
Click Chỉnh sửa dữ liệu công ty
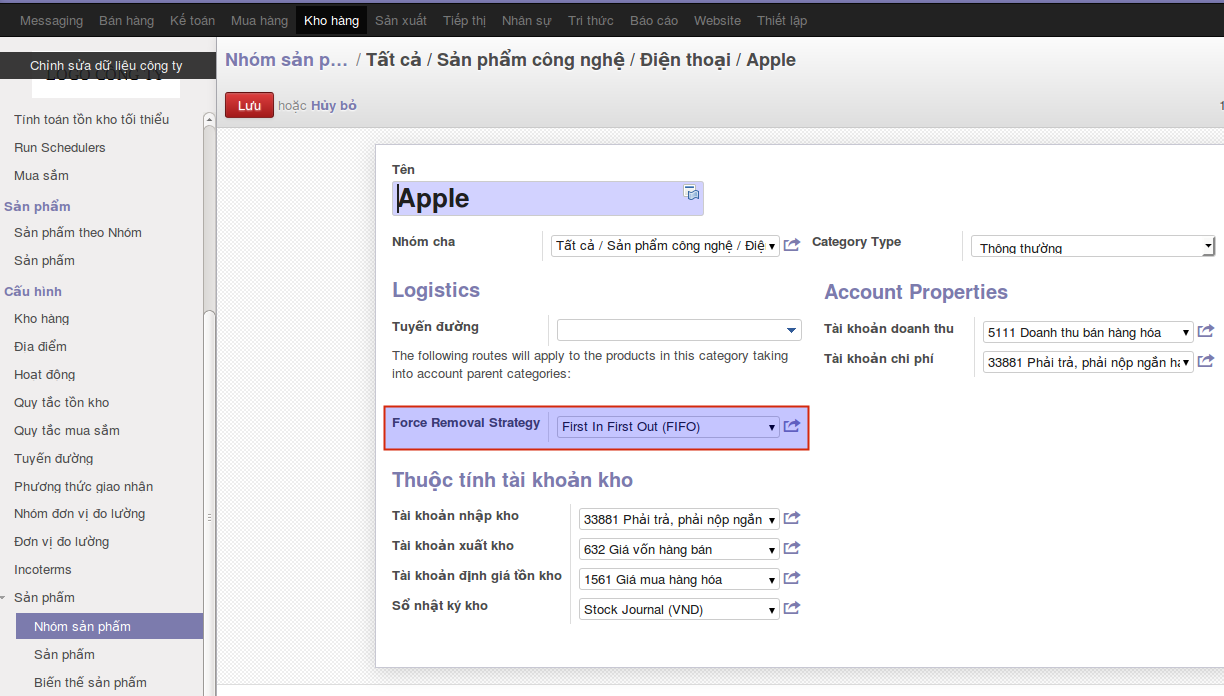click(x=106, y=66)
